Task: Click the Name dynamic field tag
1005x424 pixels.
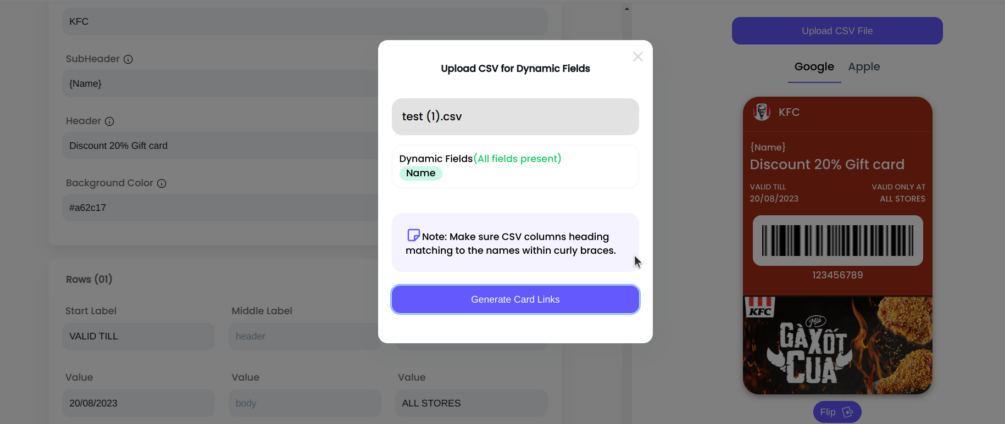Action: click(420, 173)
